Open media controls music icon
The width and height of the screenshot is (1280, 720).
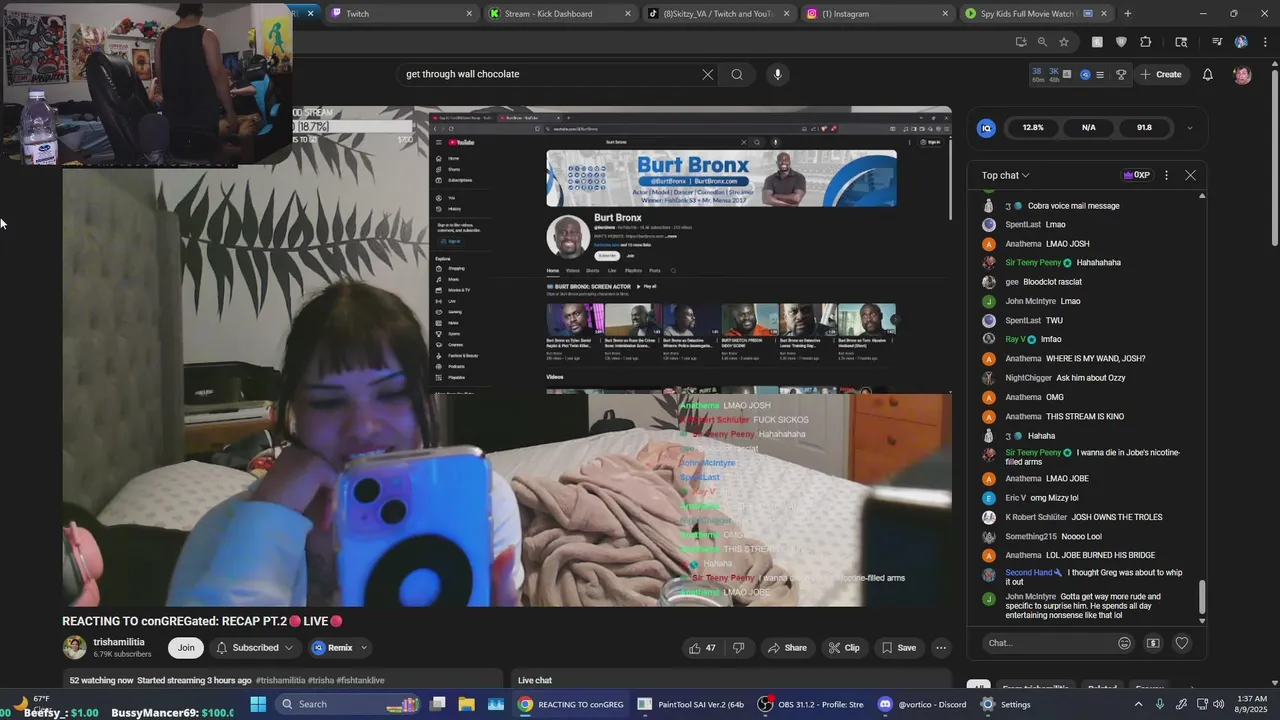(x=1217, y=42)
